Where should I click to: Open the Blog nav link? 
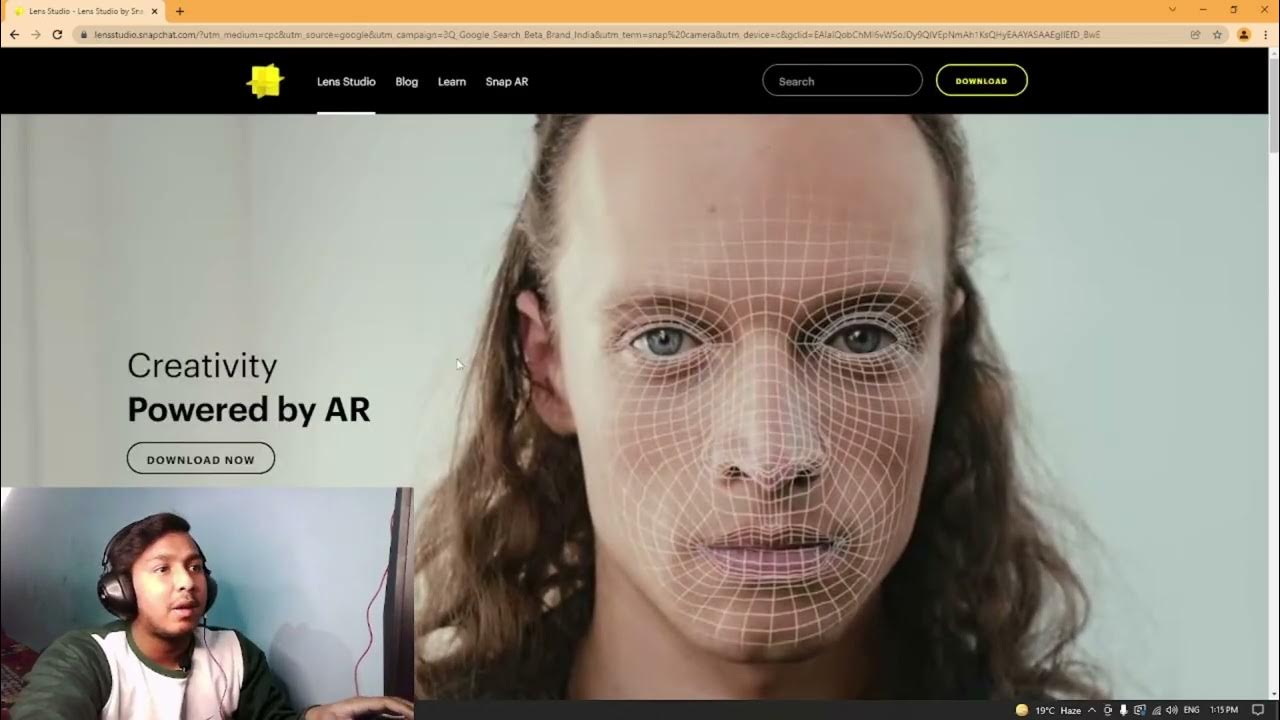click(x=407, y=82)
